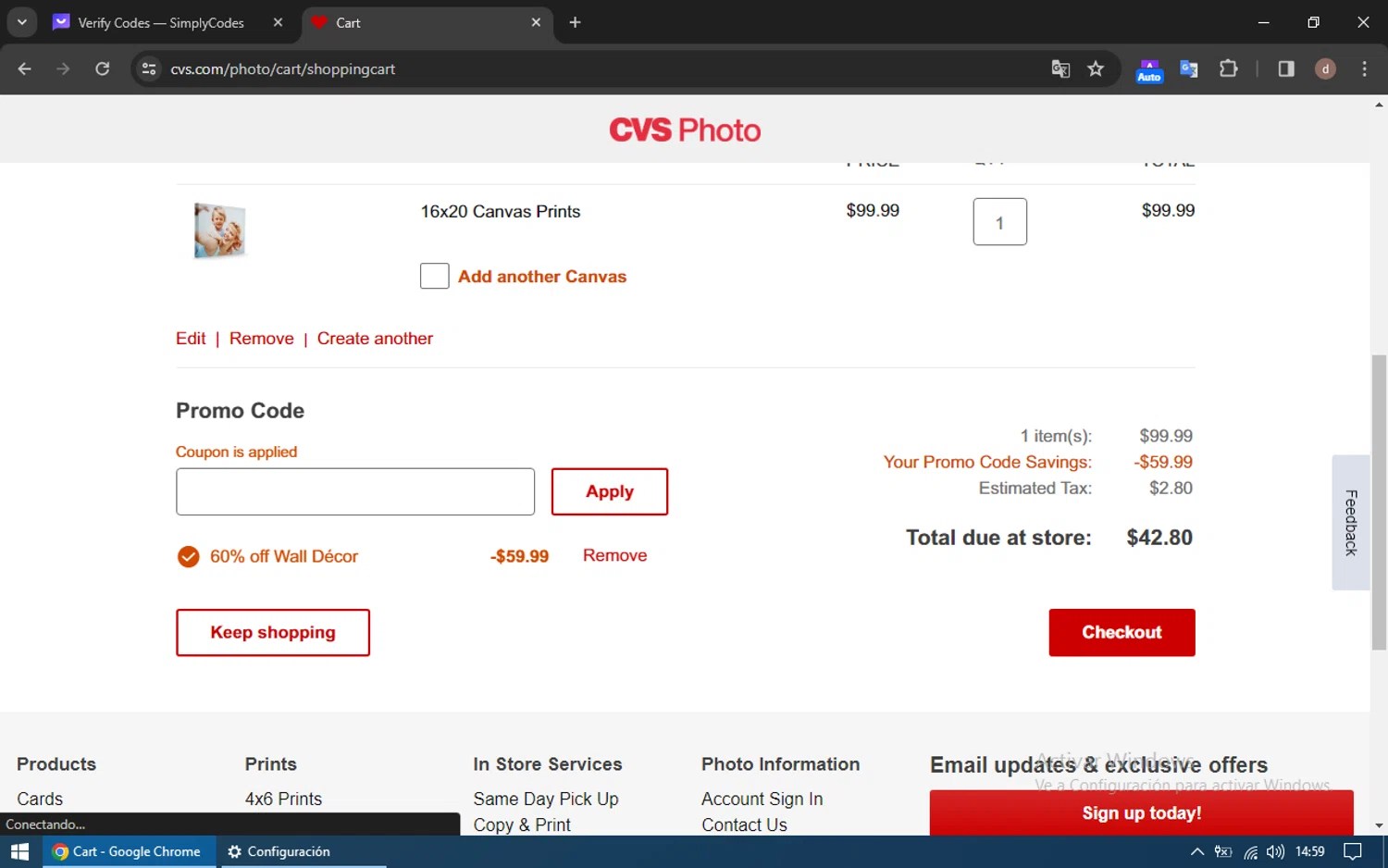Focus the promo code input field
The width and height of the screenshot is (1388, 868).
click(x=355, y=491)
